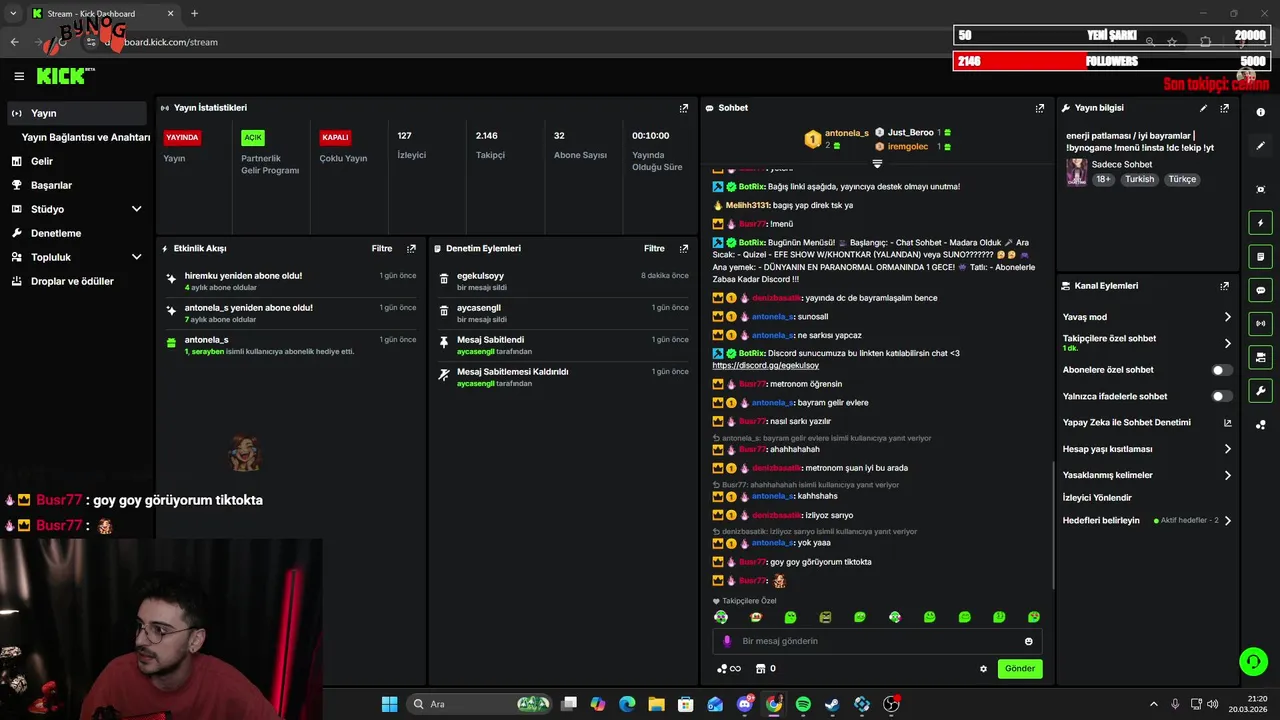1280x720 pixels.
Task: Open Steam from the taskbar
Action: (832, 704)
